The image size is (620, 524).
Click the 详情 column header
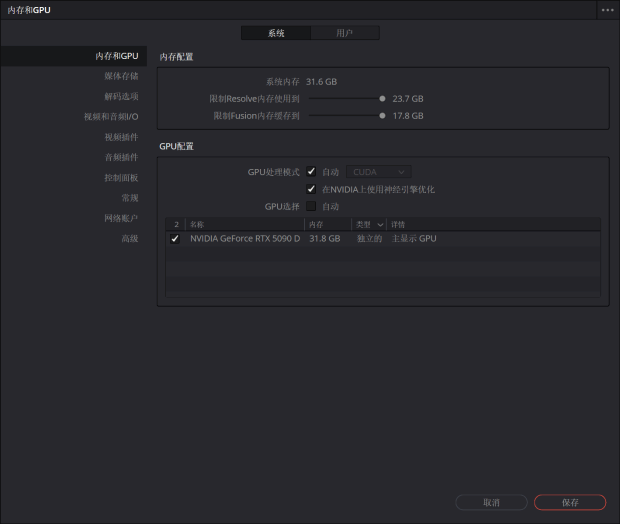coord(493,225)
